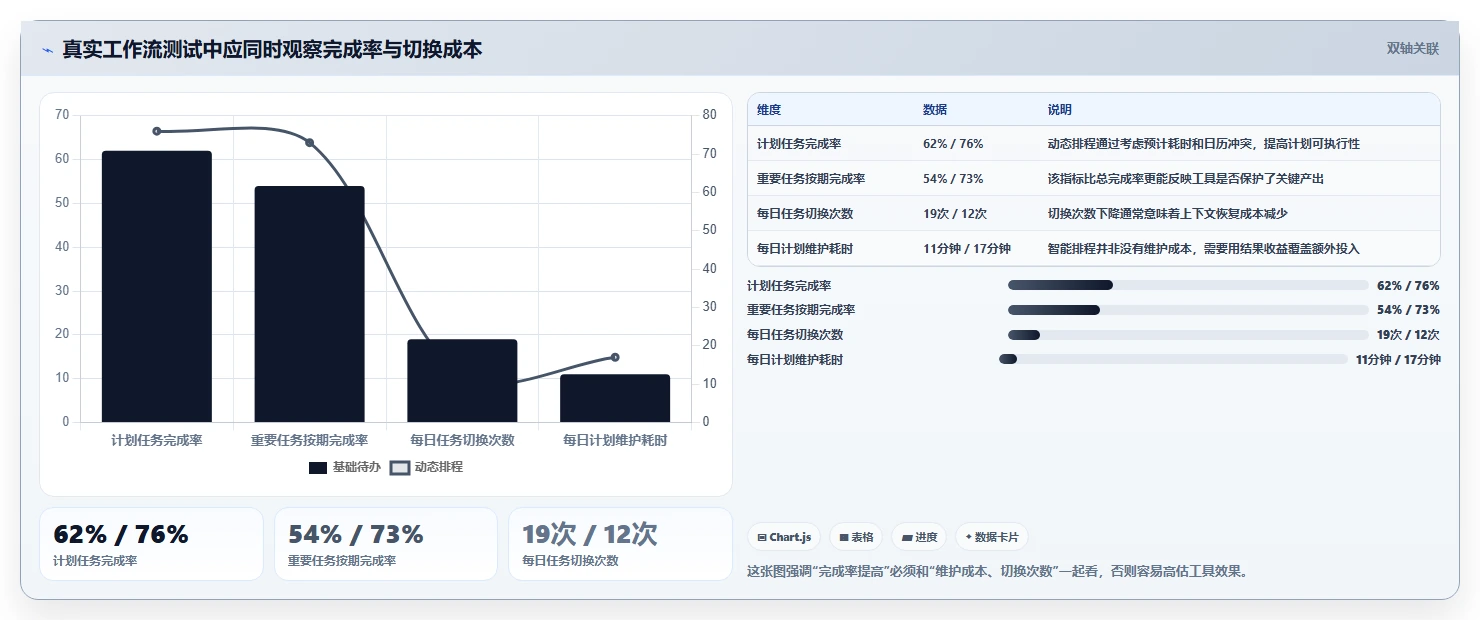The image size is (1480, 620).
Task: Click the footer note starting 这张图强调
Action: click(x=998, y=572)
